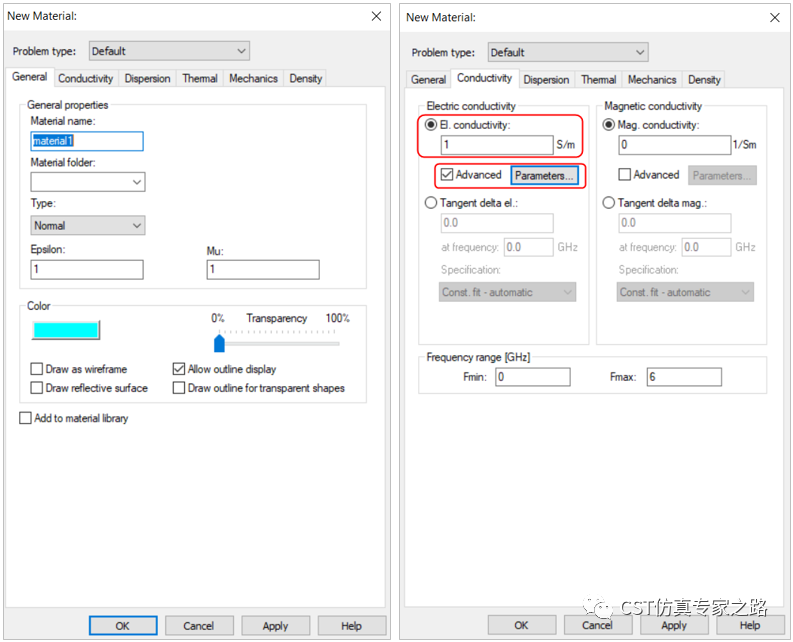Click the Mag. conductivity 1/Sm value field

coord(675,145)
